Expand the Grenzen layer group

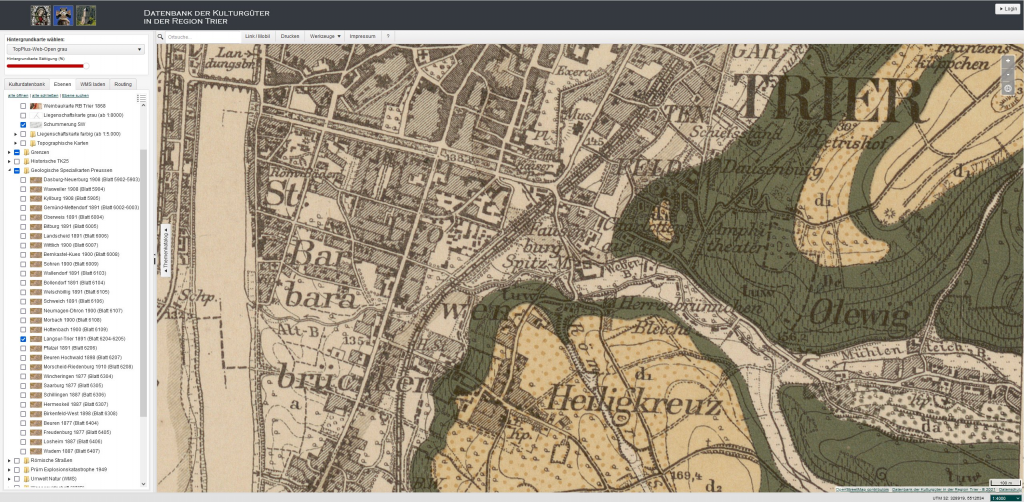click(9, 152)
